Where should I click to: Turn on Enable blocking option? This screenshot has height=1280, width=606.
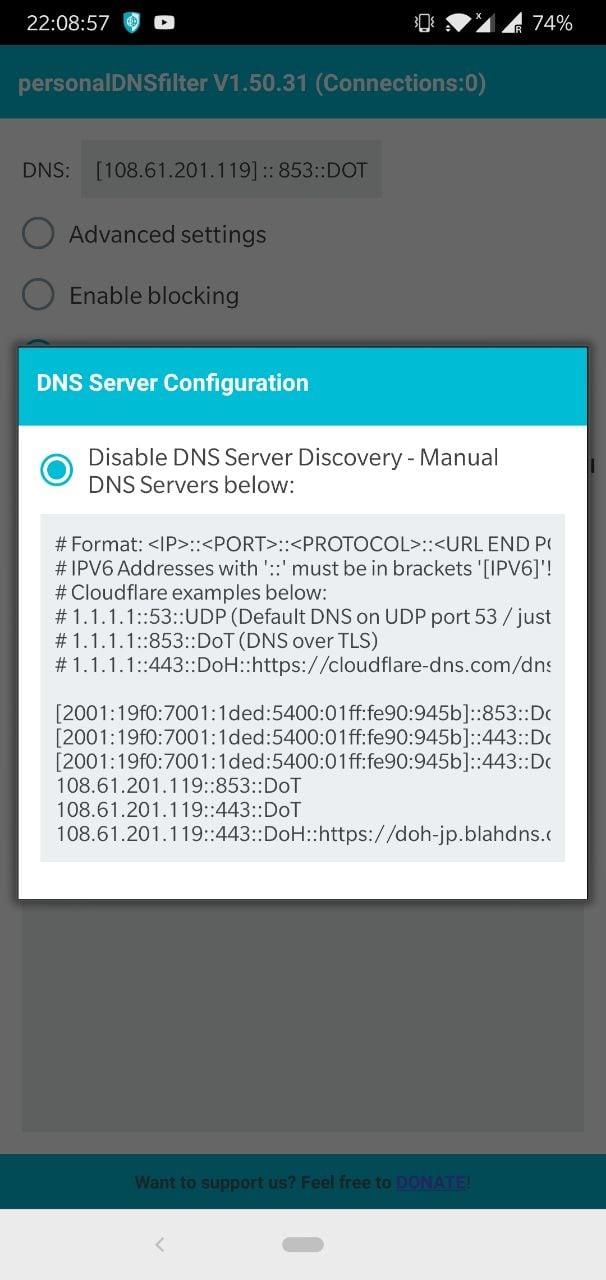click(x=38, y=295)
